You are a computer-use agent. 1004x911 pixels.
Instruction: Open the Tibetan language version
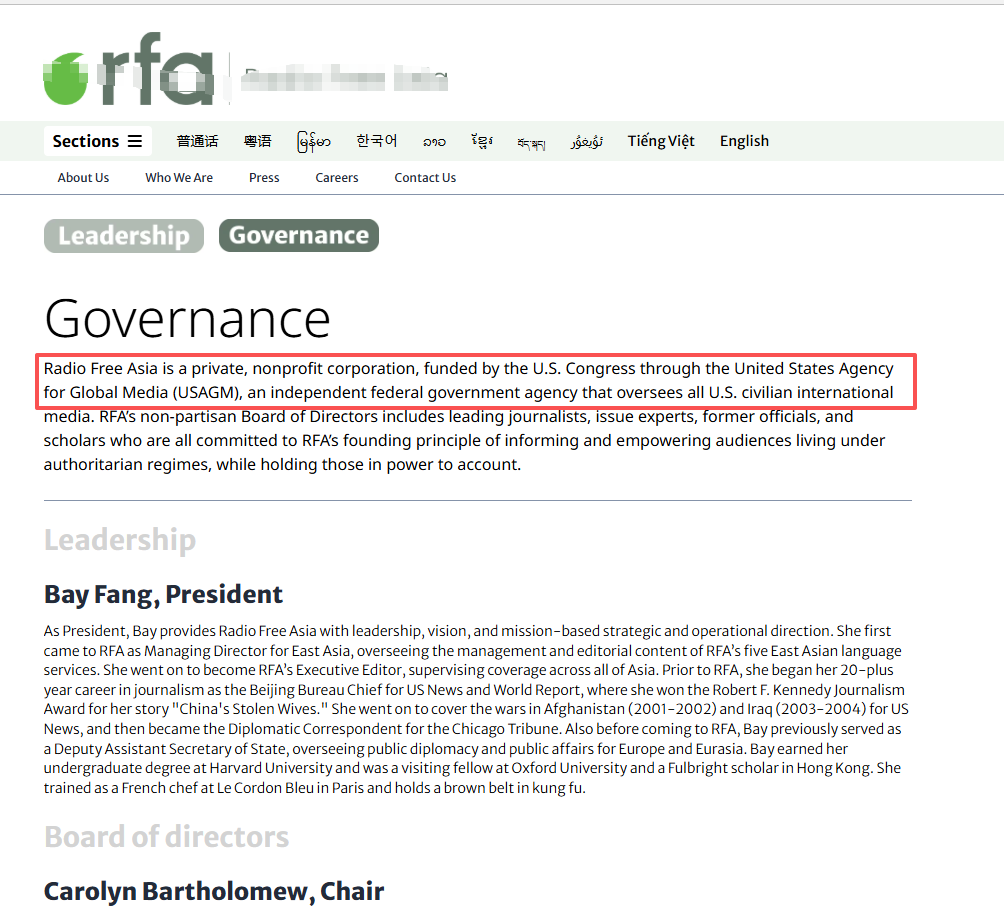coord(531,142)
